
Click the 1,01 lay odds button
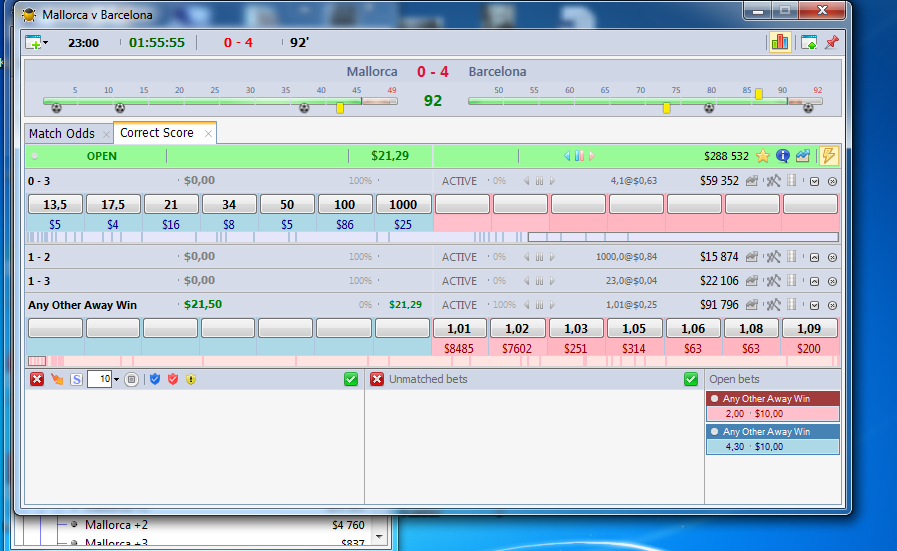[459, 328]
